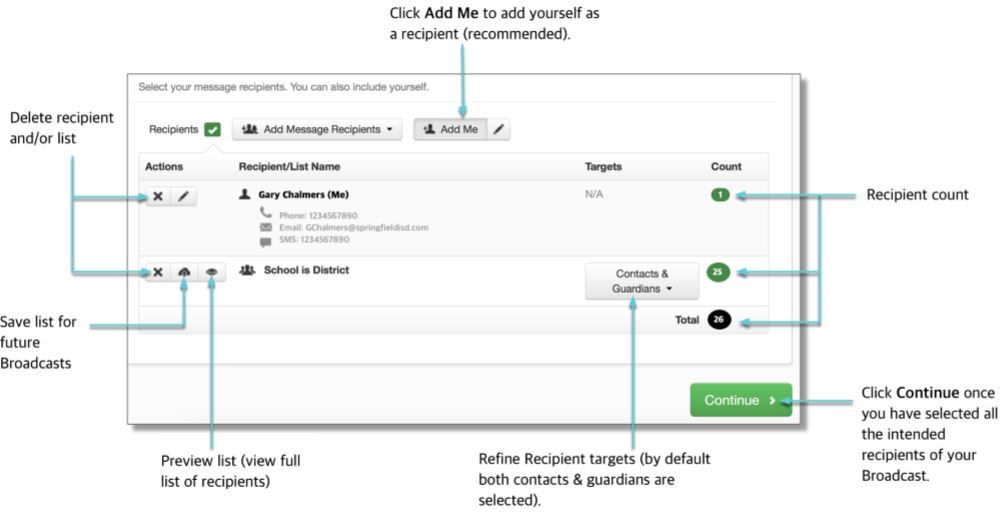Click the Count column header
This screenshot has height=525, width=1003.
coord(725,166)
